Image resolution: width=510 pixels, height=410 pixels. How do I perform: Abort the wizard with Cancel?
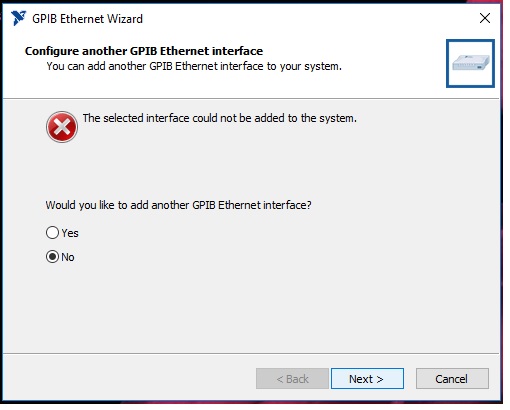pyautogui.click(x=452, y=379)
